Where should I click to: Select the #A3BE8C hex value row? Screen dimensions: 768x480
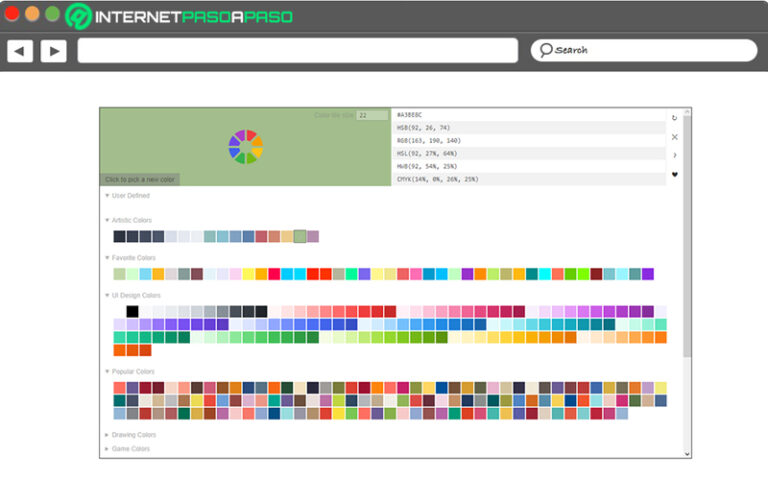(528, 115)
